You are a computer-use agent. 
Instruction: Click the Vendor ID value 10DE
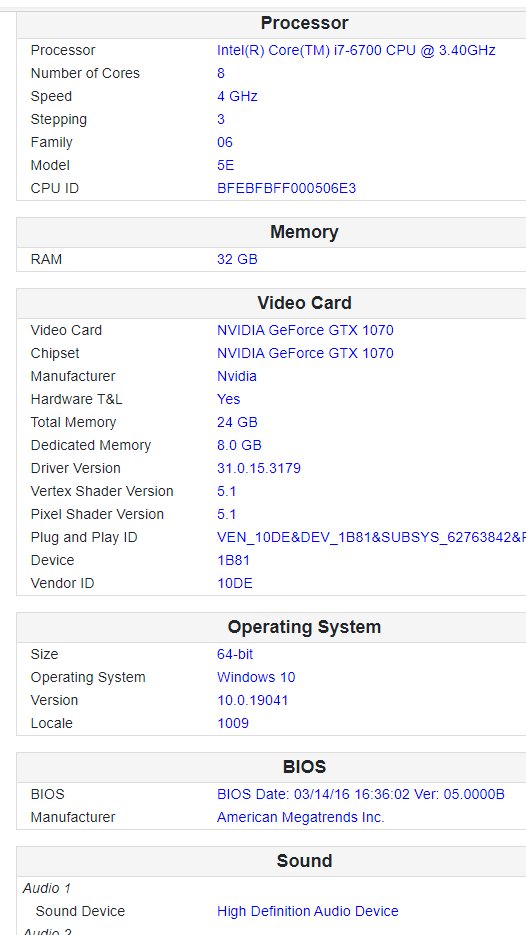click(235, 583)
